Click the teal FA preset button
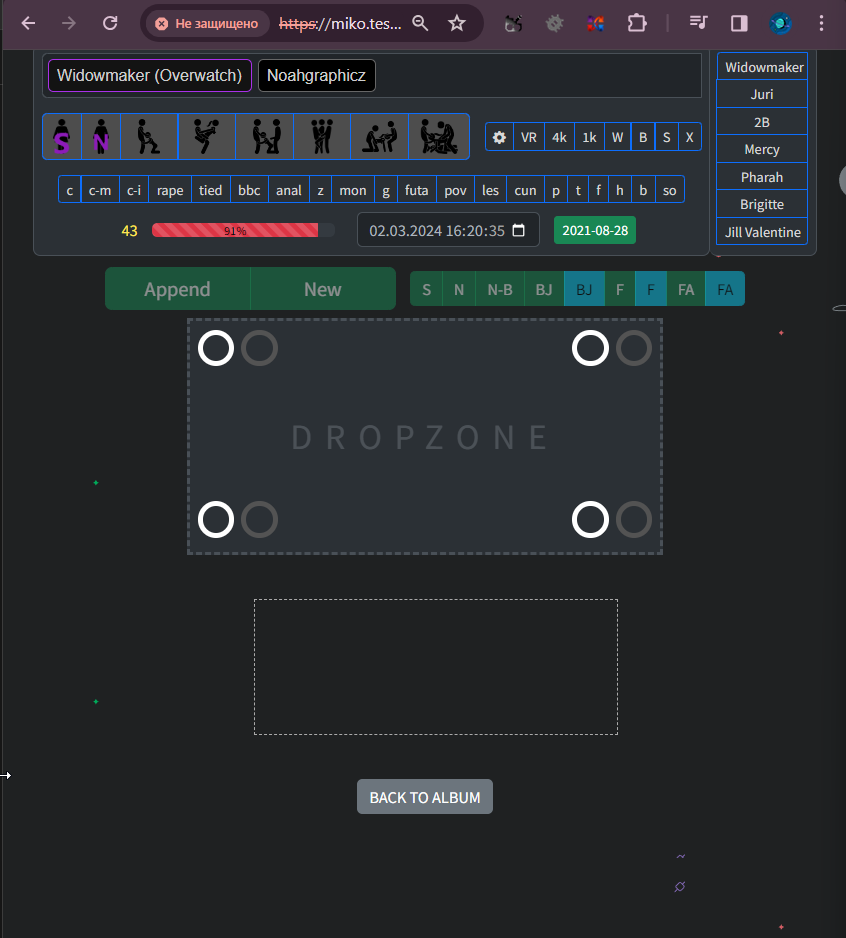This screenshot has height=938, width=846. click(725, 290)
